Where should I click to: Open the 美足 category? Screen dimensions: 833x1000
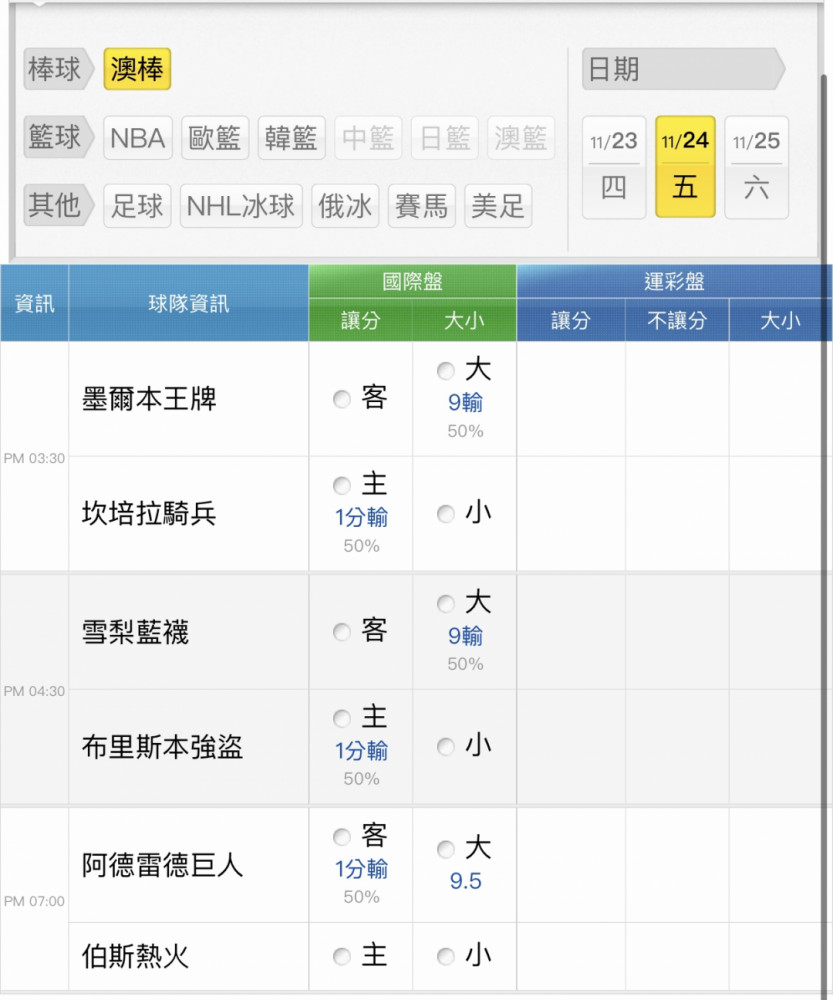click(498, 206)
